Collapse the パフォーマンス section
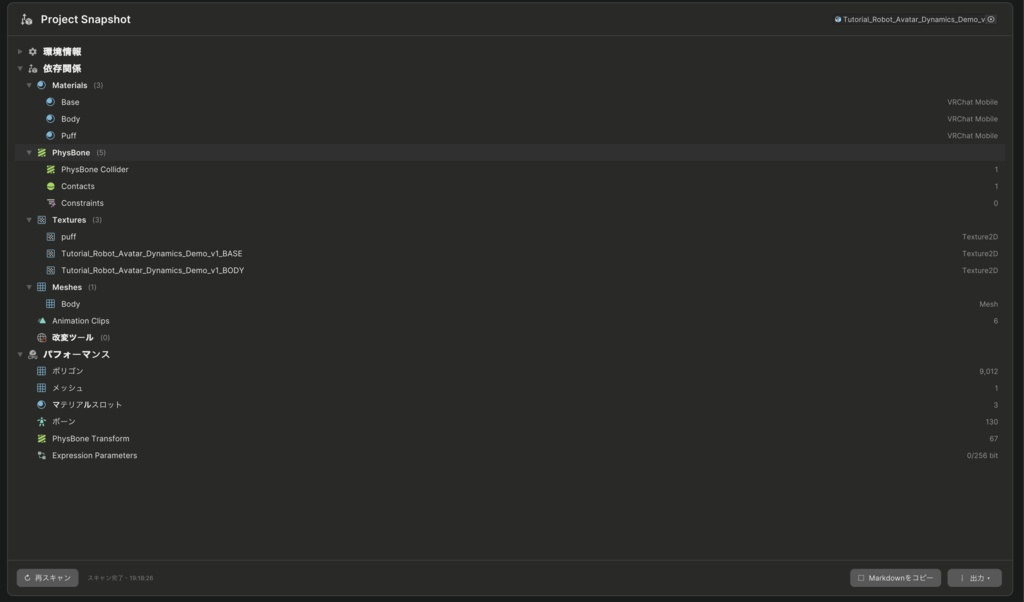This screenshot has height=602, width=1024. pos(20,355)
